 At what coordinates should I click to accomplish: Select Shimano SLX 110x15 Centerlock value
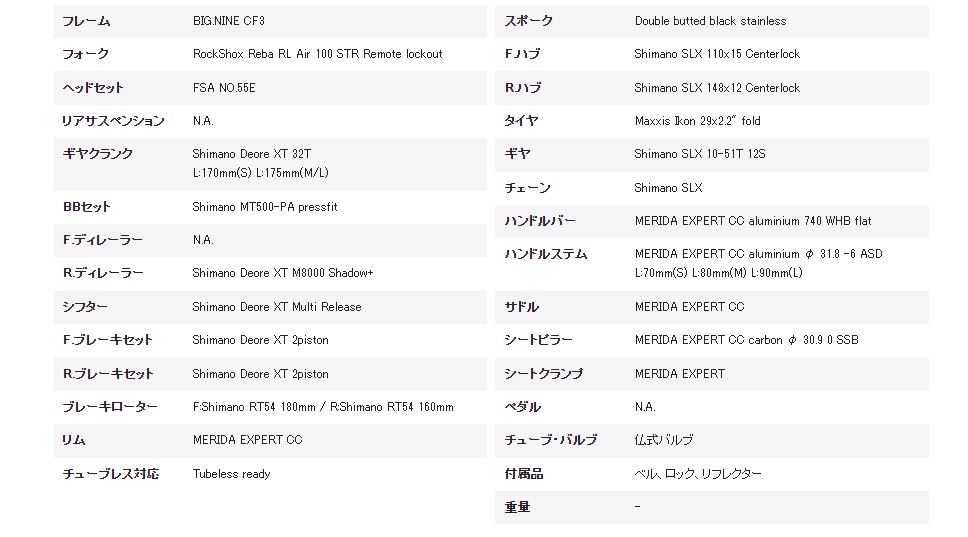[717, 54]
